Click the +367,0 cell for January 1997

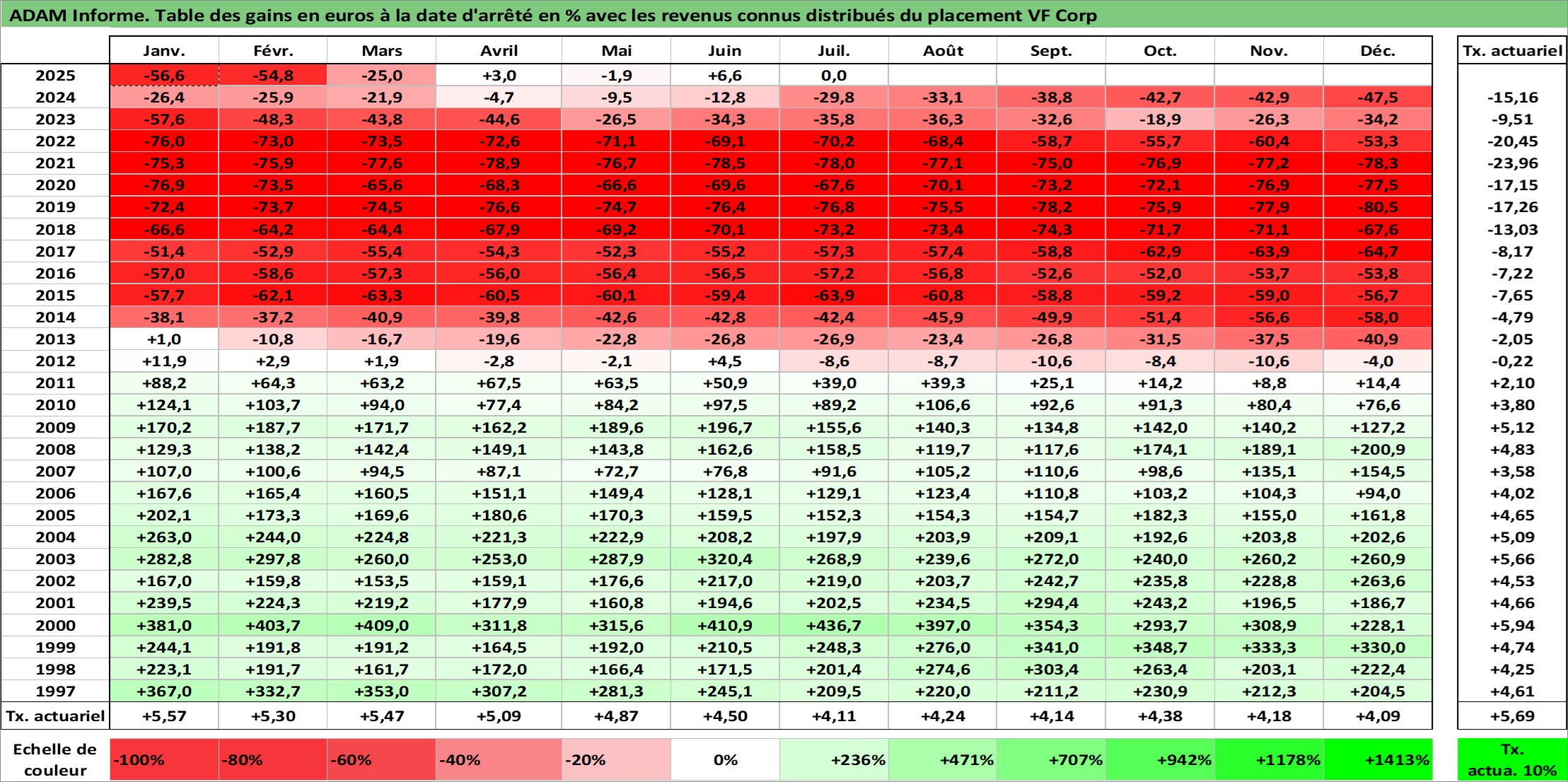[x=164, y=691]
